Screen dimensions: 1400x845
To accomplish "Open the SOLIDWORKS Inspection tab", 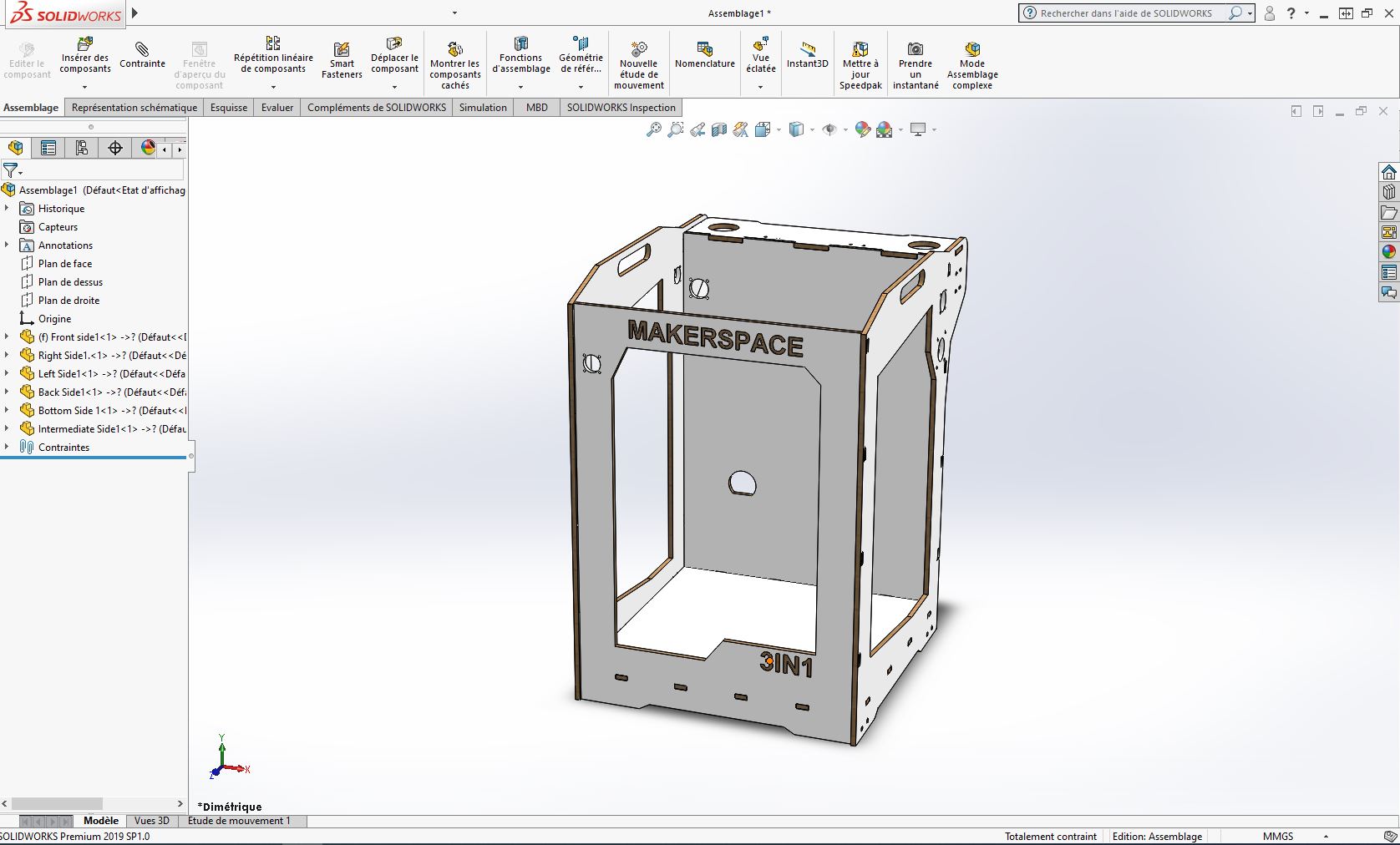I will [621, 108].
